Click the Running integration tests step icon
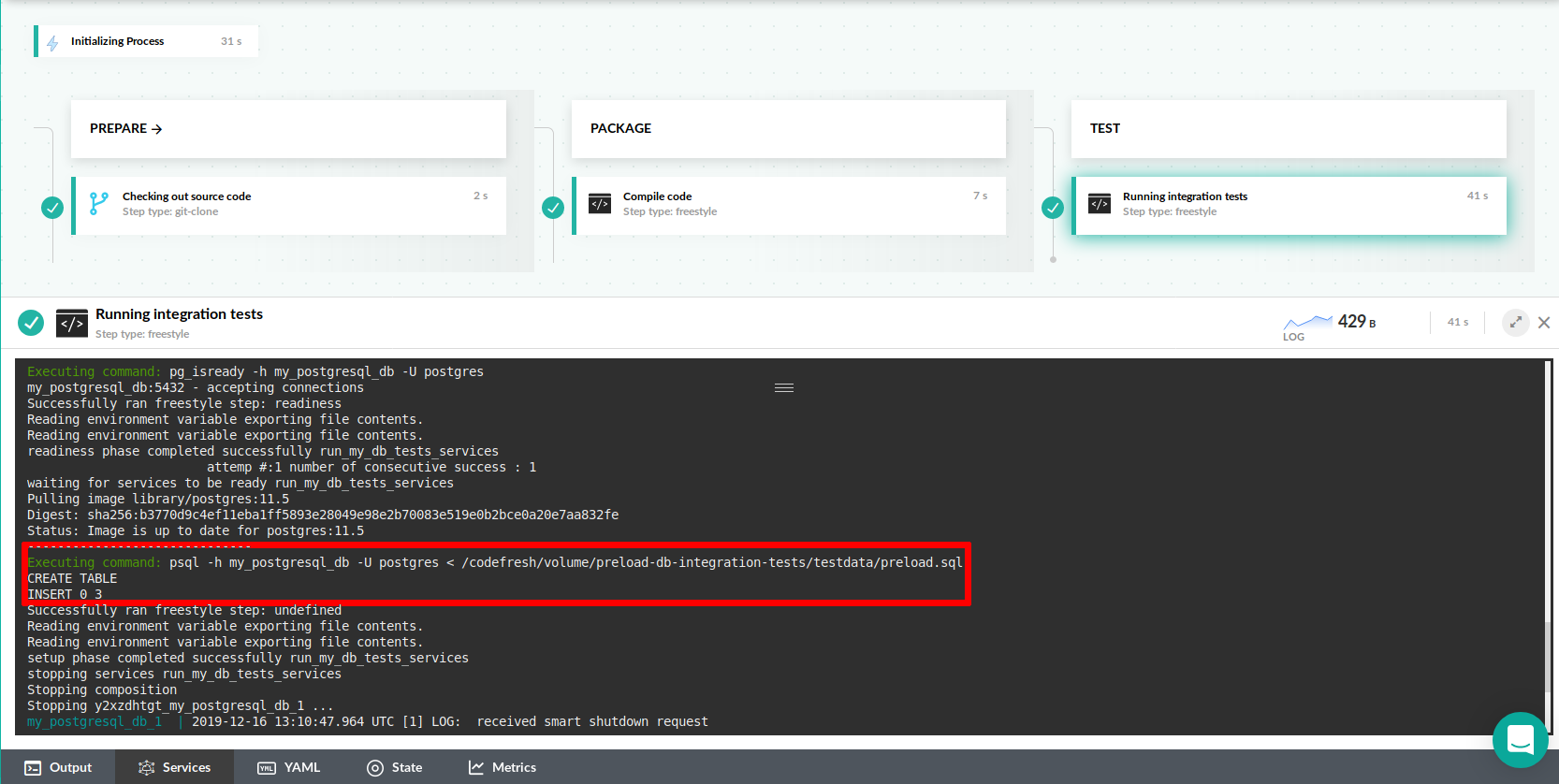Image resolution: width=1559 pixels, height=784 pixels. [x=1100, y=203]
